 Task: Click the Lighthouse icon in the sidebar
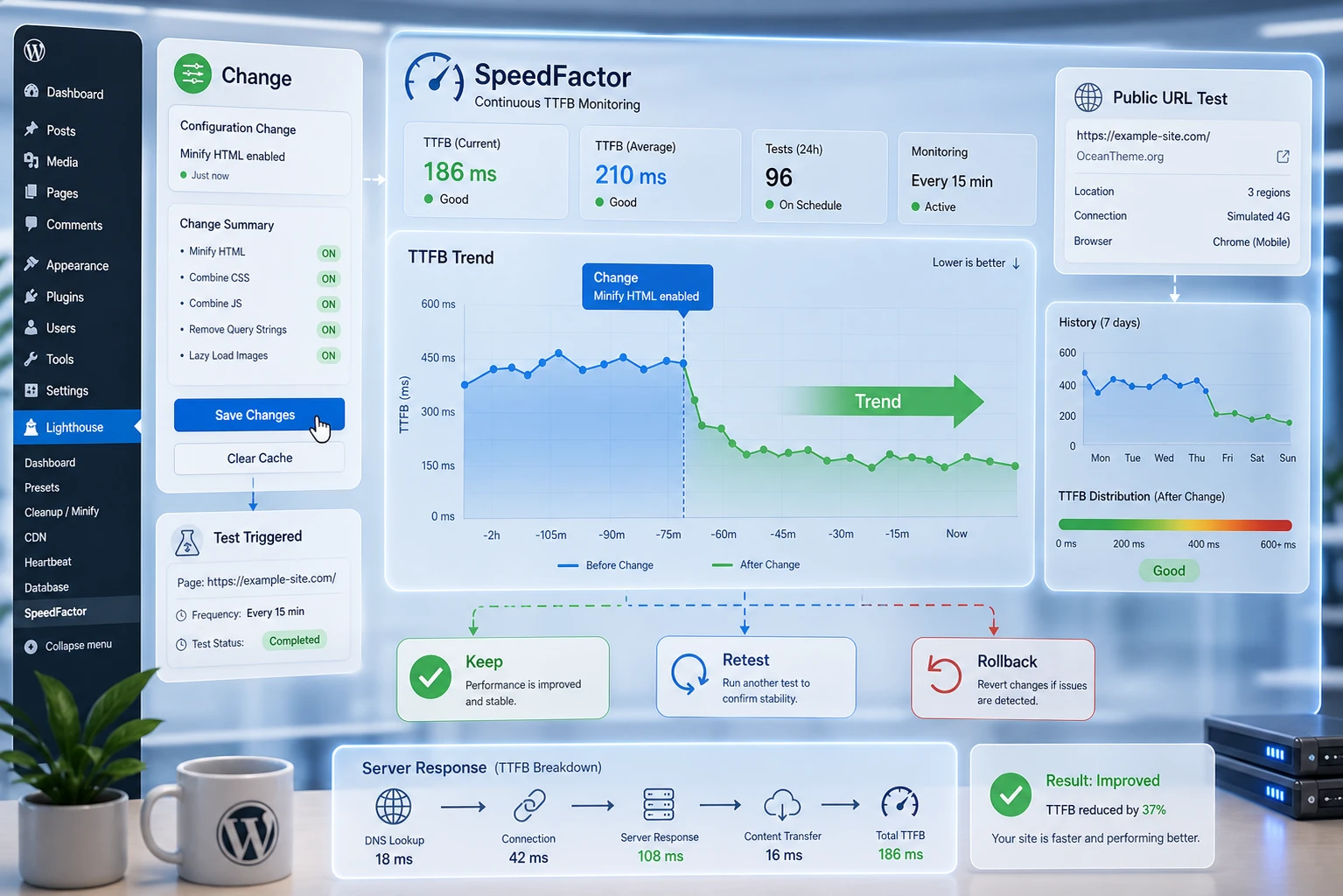pos(31,427)
